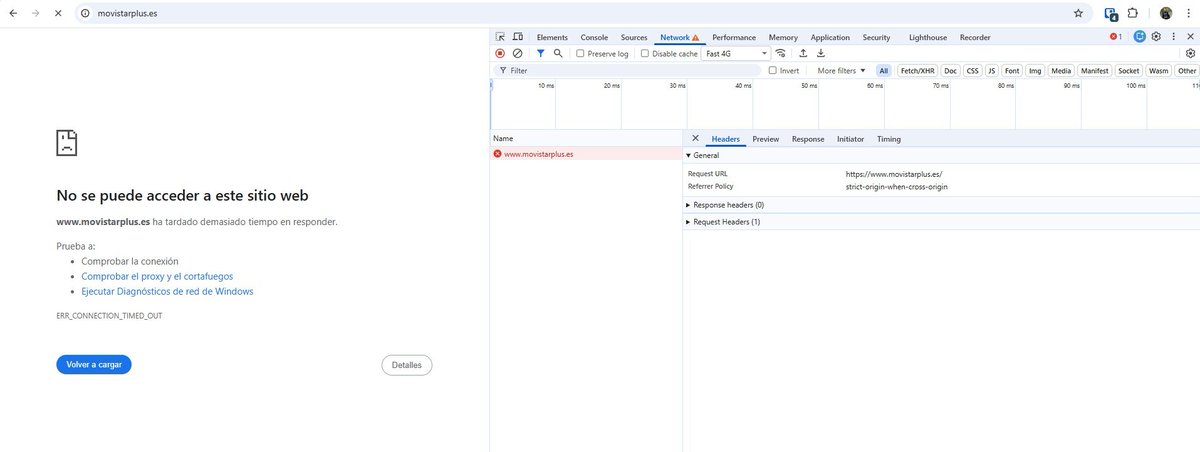
Task: Select the All request type filter
Action: pos(884,71)
